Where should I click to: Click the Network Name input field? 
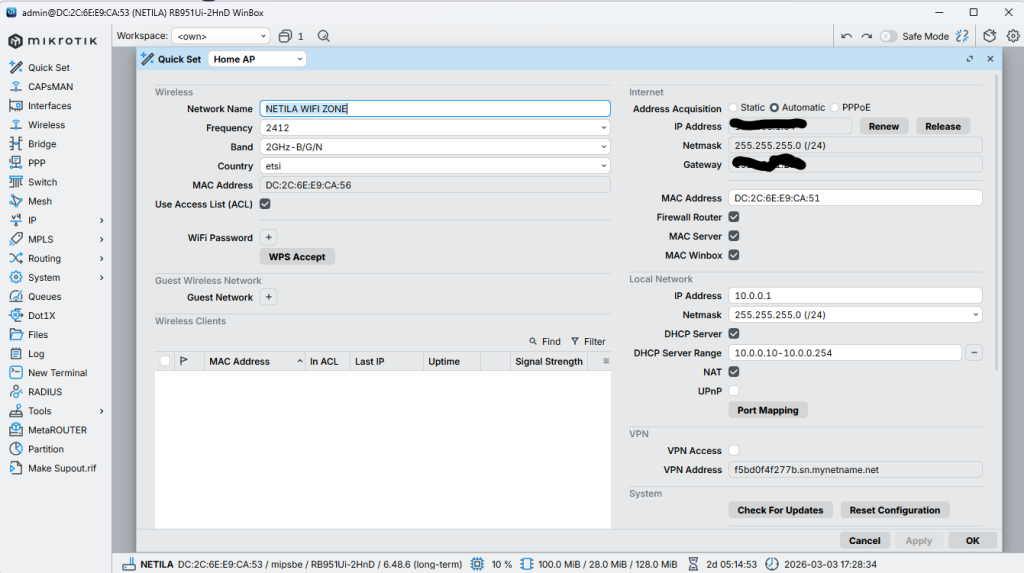435,108
